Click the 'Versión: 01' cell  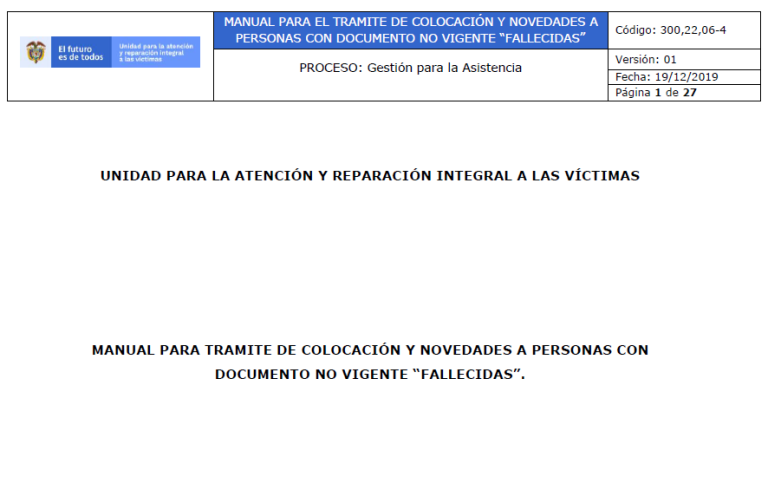[x=684, y=59]
